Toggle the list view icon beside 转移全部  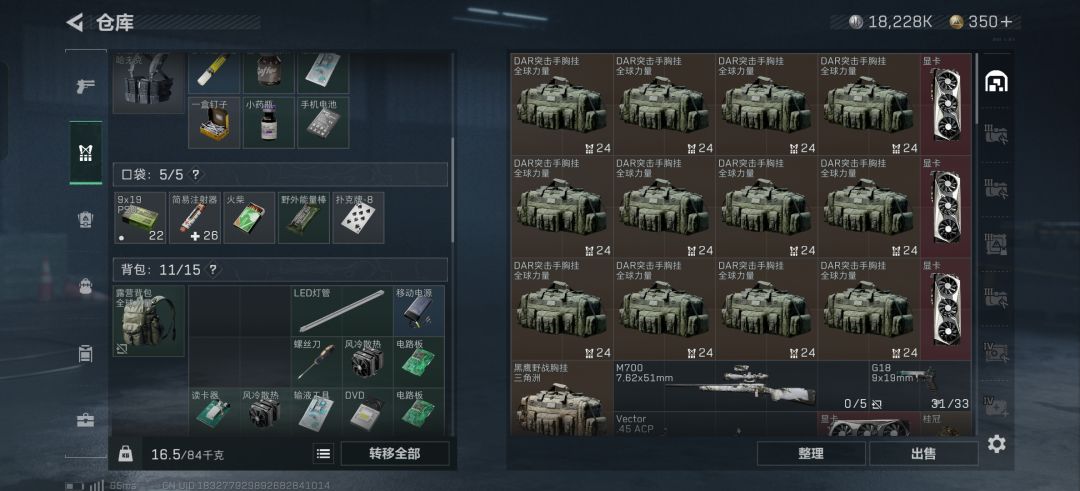pos(323,454)
